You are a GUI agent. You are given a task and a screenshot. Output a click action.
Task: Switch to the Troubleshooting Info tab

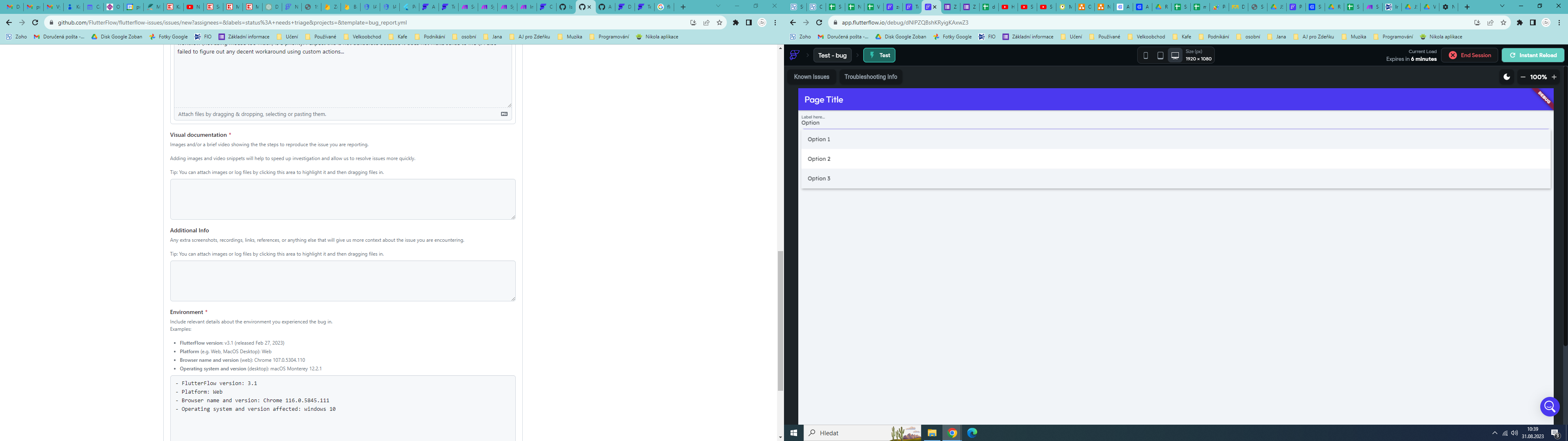pyautogui.click(x=871, y=77)
